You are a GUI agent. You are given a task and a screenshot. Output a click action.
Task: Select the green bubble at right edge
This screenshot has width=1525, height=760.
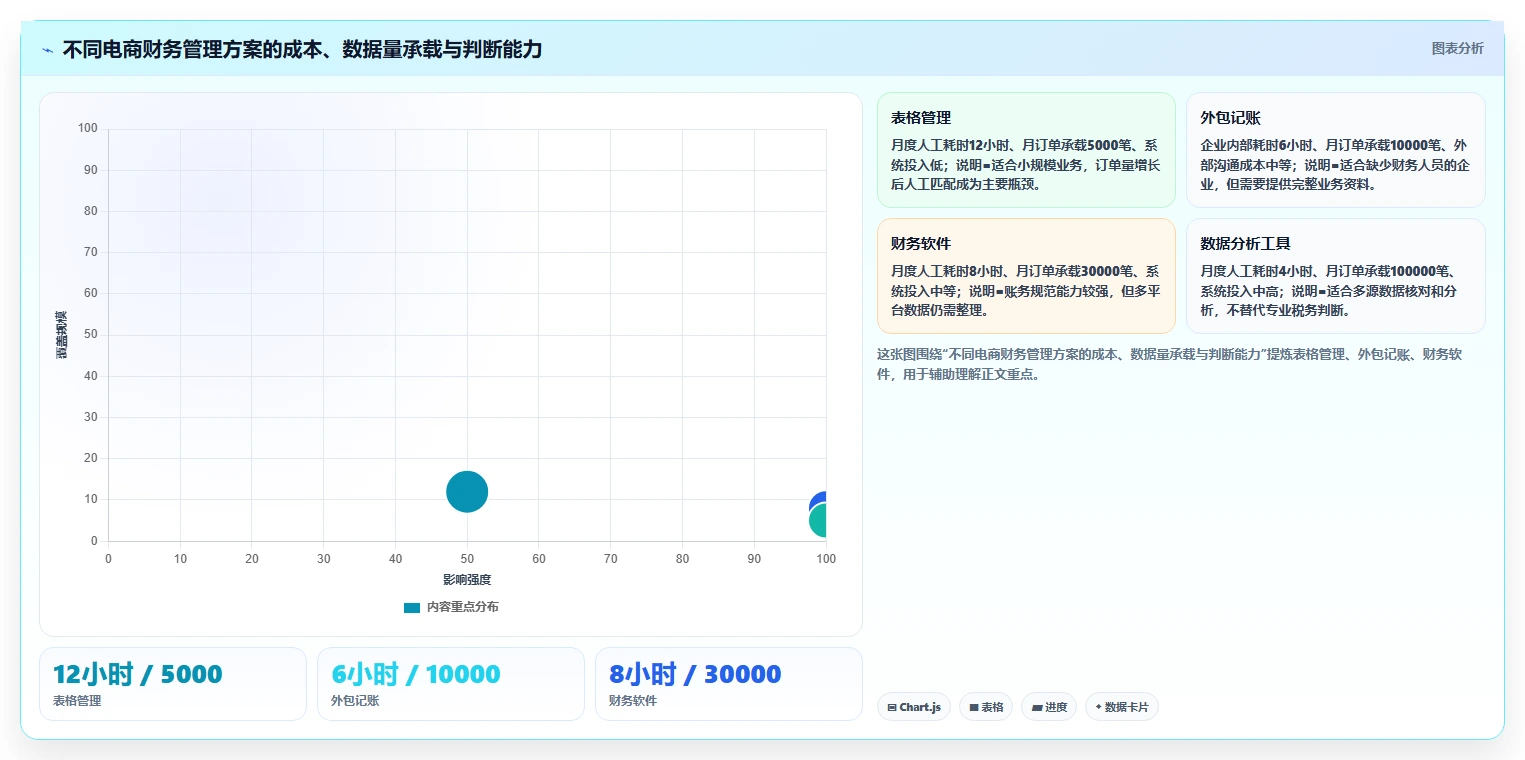coord(819,522)
